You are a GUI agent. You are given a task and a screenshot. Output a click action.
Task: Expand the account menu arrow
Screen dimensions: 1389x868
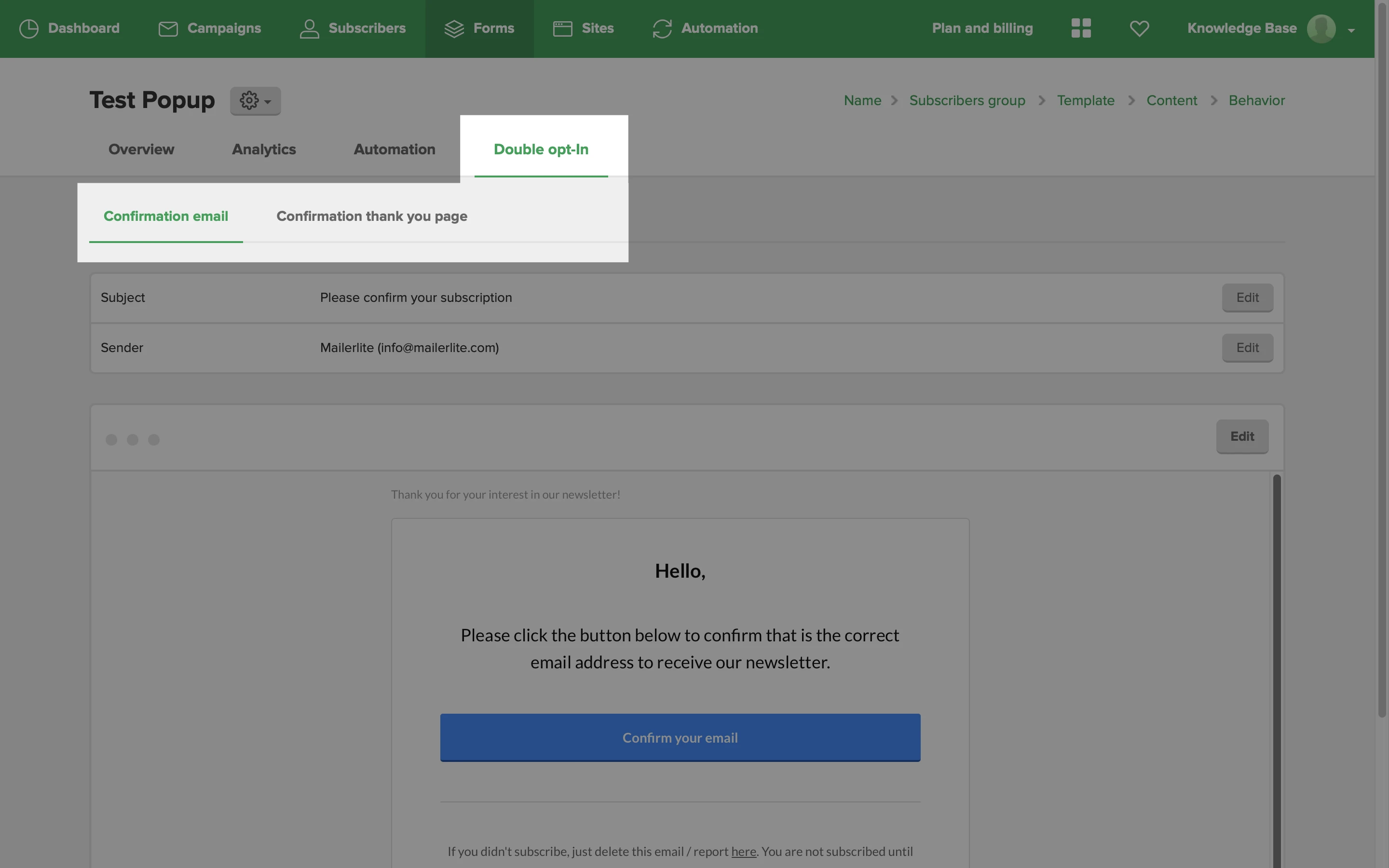pos(1351,30)
